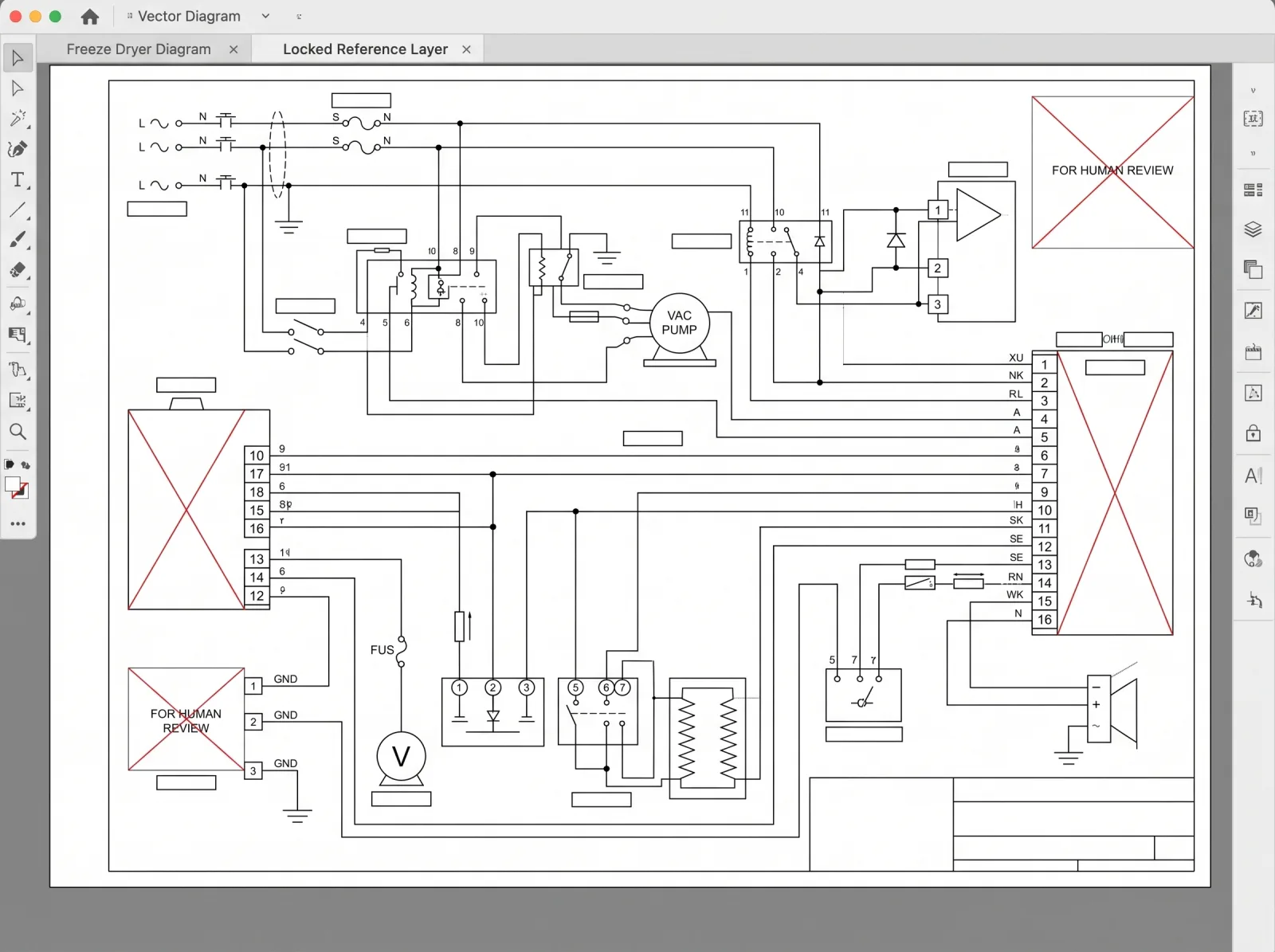This screenshot has width=1275, height=952.
Task: Open the lock panel icon
Action: 1253,433
